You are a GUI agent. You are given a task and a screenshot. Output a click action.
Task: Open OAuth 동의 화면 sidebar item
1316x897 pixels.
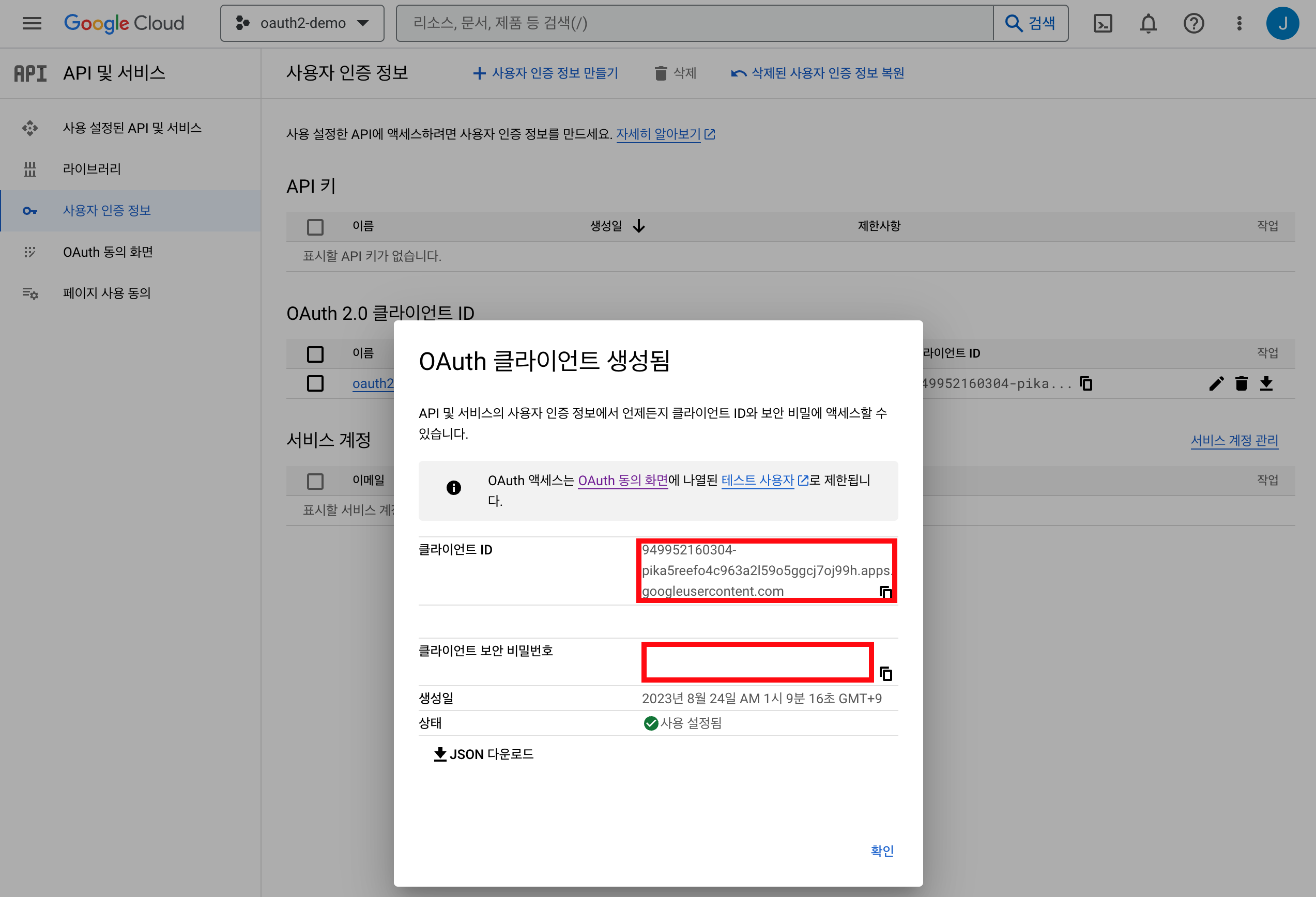(x=130, y=252)
